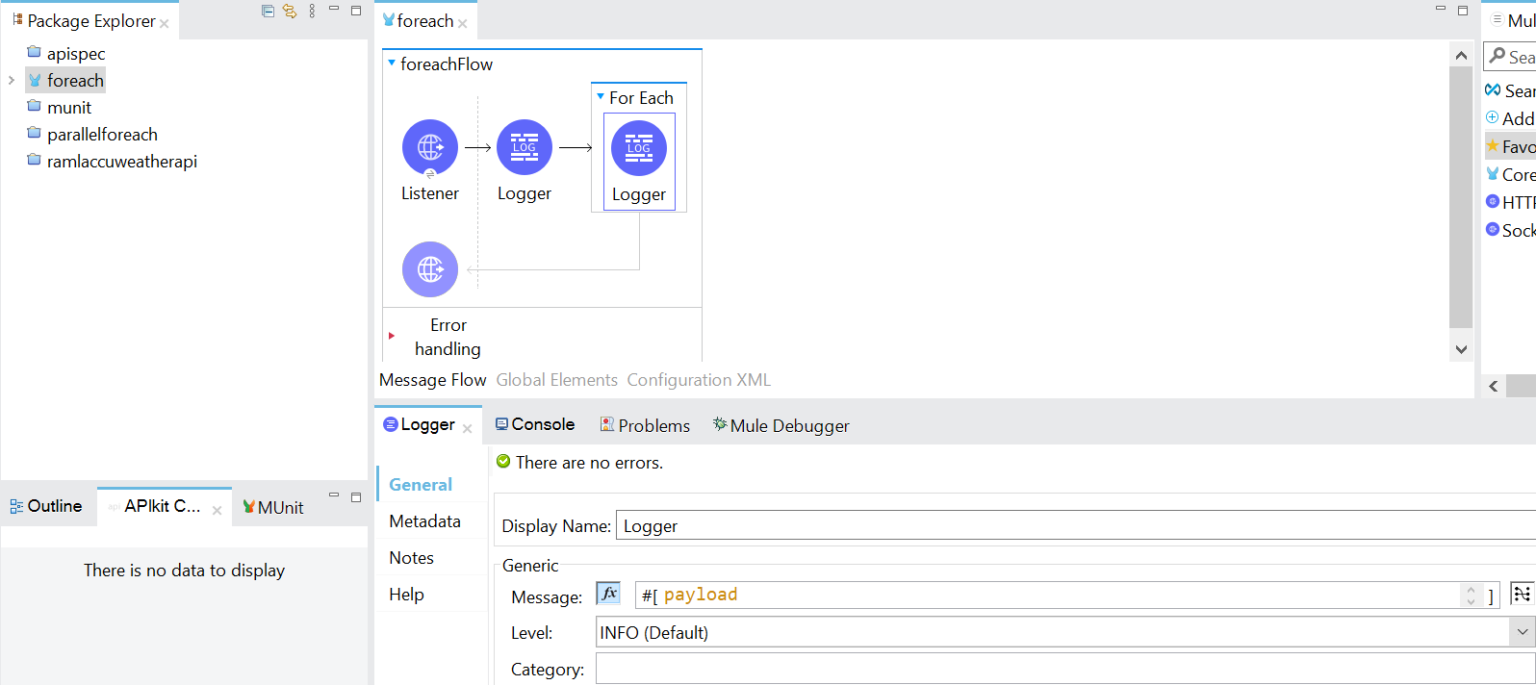
Task: Switch to the Configuration XML tab
Action: pos(698,380)
